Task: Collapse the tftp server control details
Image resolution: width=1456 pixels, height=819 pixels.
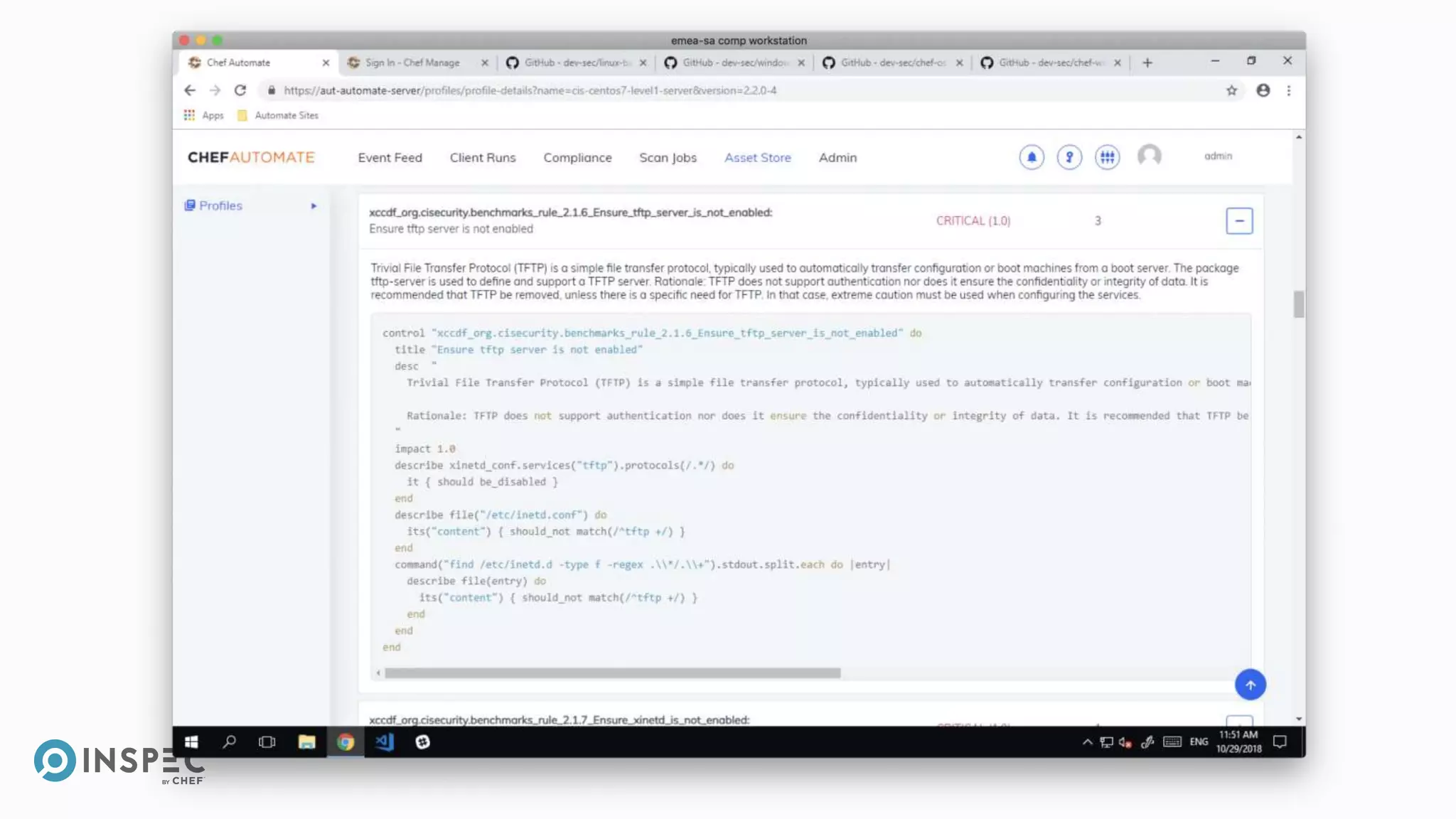Action: [1238, 221]
